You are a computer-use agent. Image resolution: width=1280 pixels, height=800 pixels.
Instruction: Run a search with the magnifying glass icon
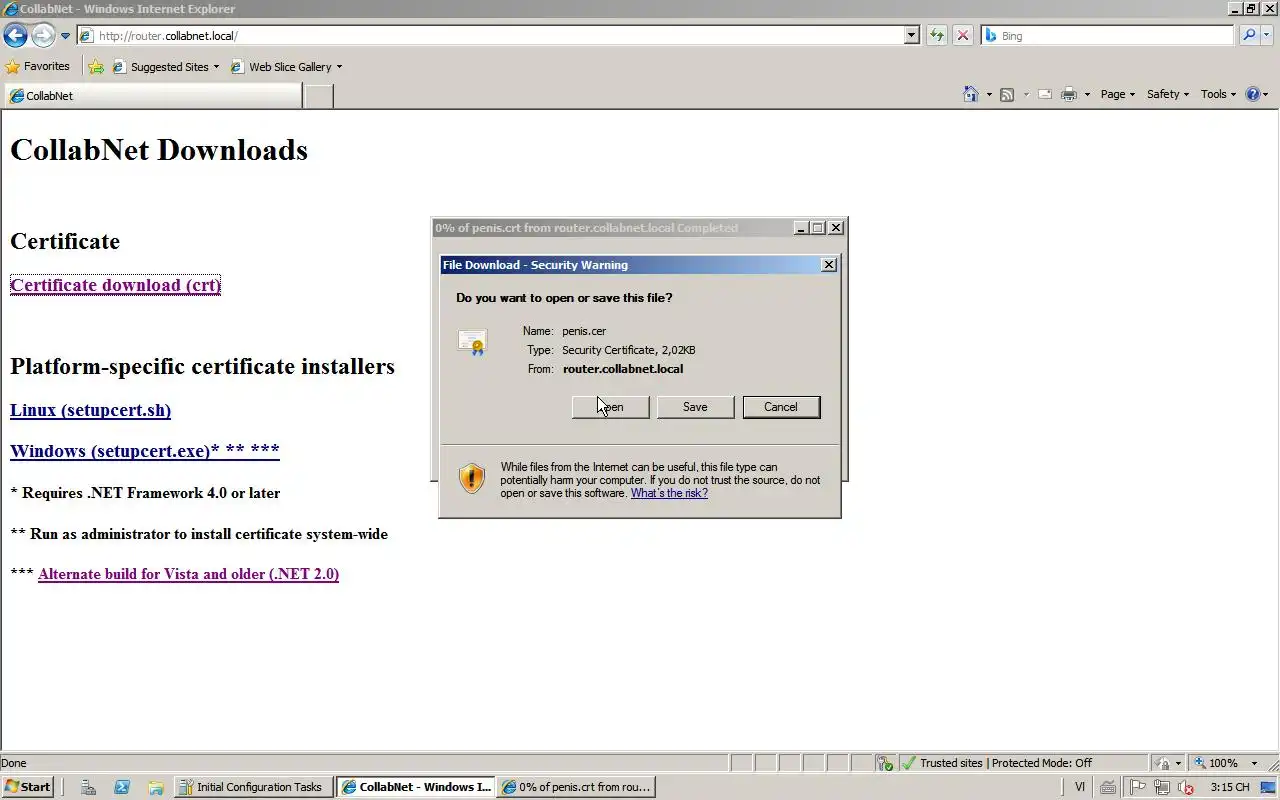[x=1248, y=35]
